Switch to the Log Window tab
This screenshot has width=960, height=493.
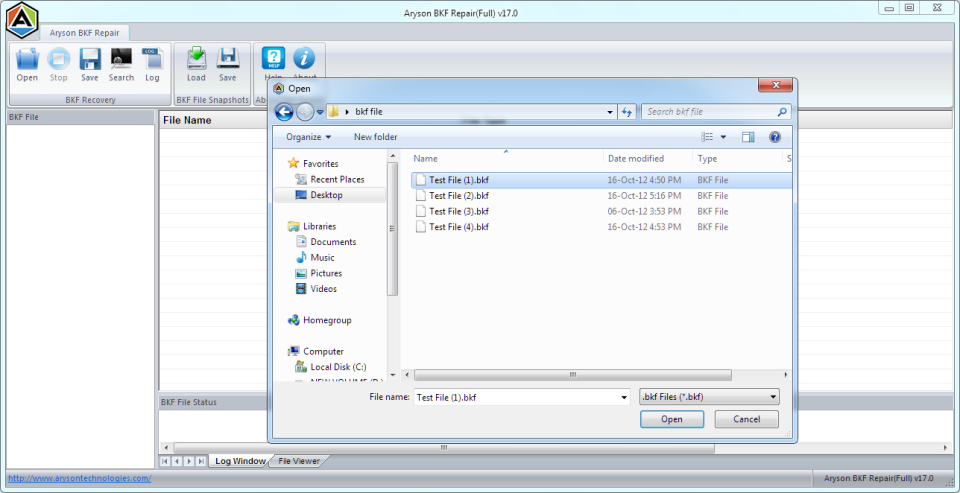click(240, 461)
